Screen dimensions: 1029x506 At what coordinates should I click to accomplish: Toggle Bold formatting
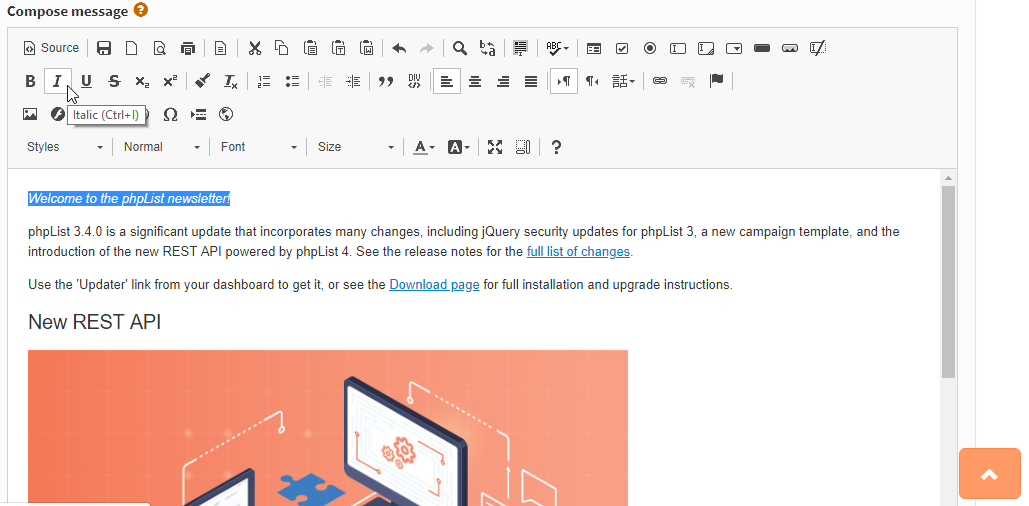(30, 81)
